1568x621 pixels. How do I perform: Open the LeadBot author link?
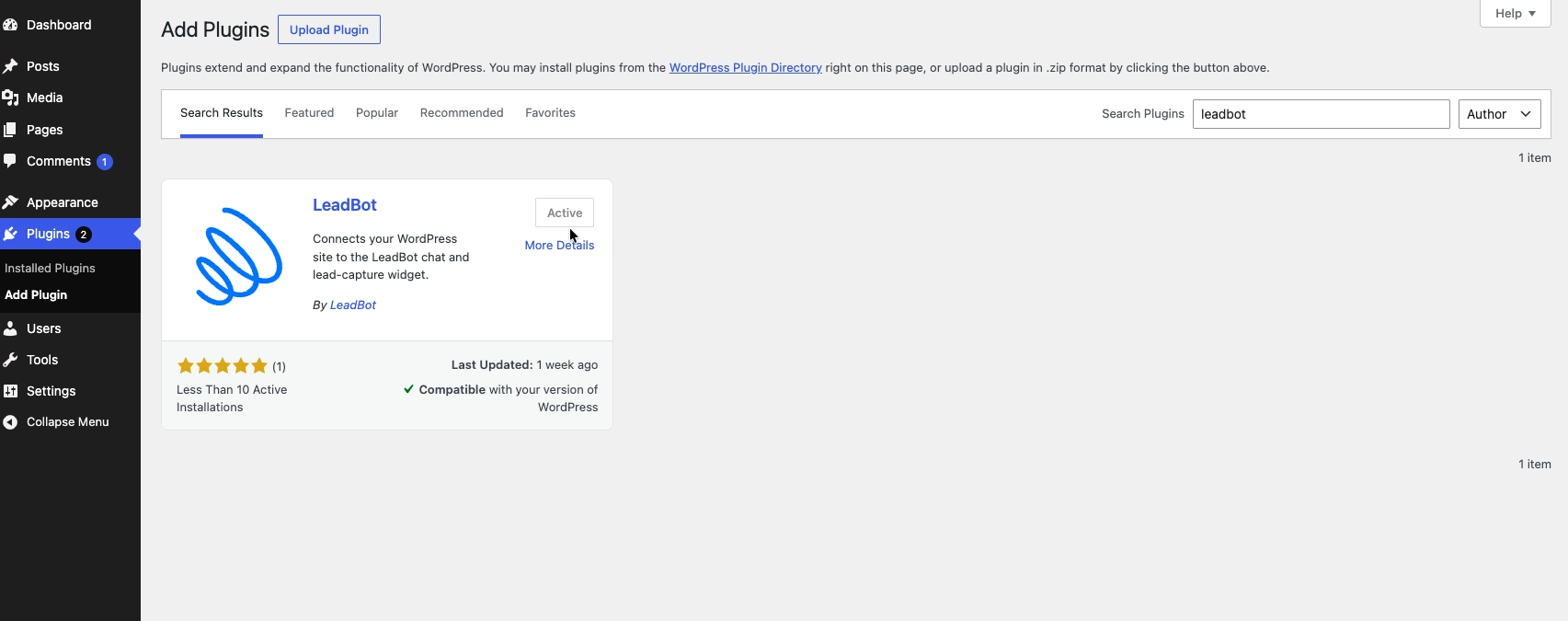click(x=353, y=305)
